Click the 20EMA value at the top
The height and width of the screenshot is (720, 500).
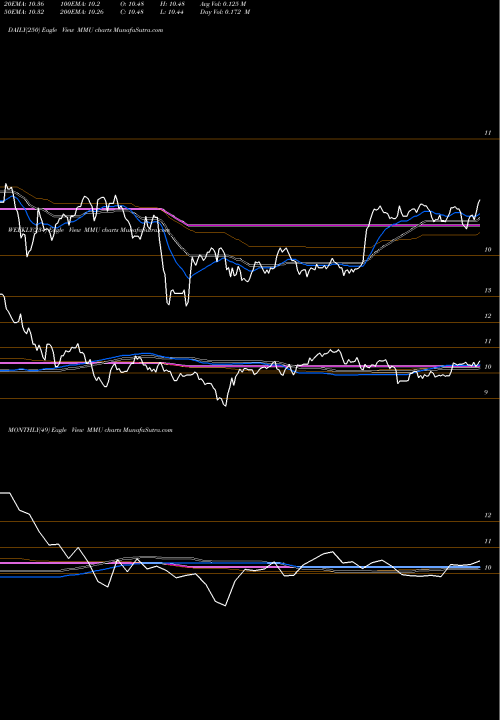[x=22, y=4]
